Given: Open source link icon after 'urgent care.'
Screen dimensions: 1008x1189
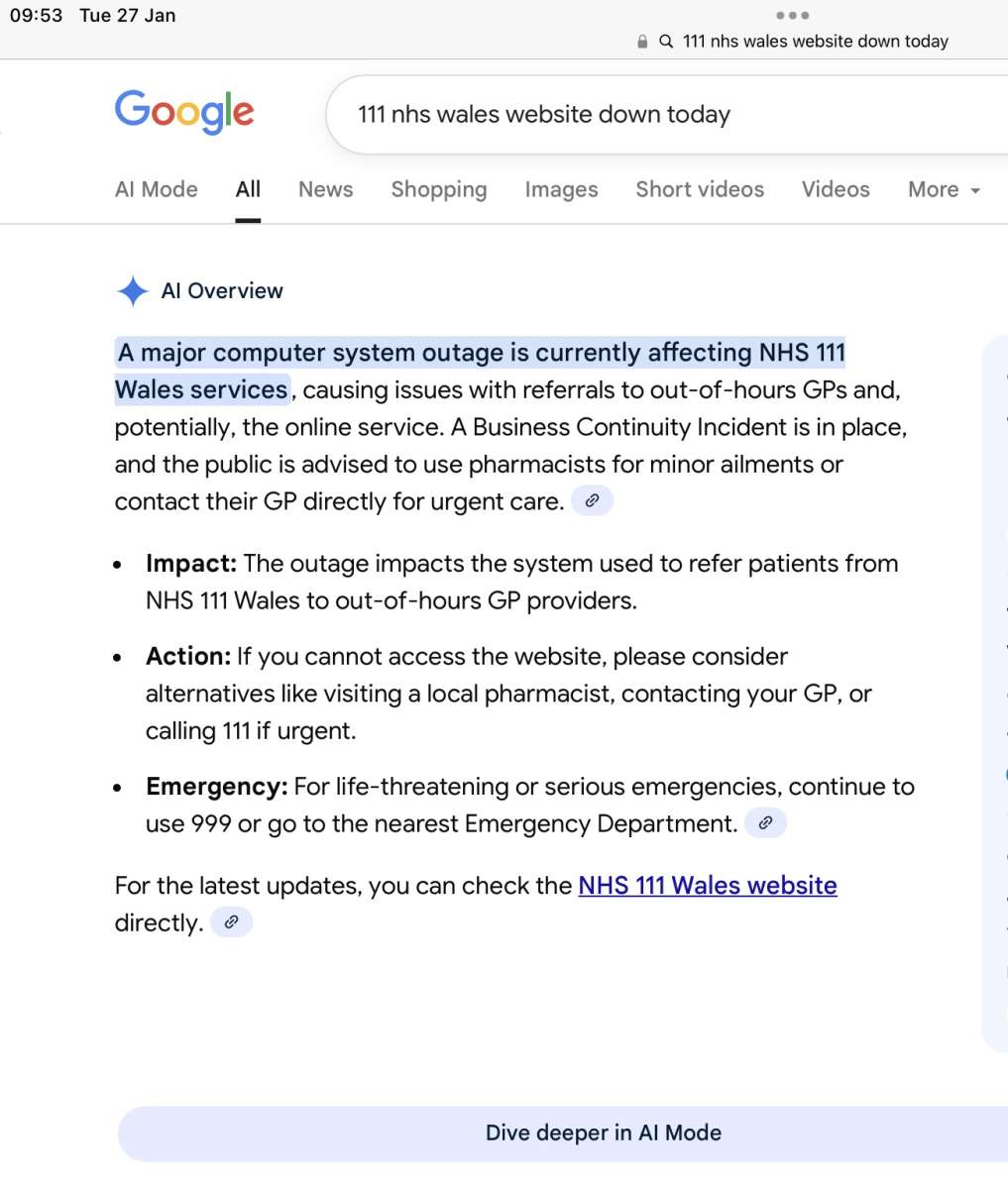Looking at the screenshot, I should (x=593, y=501).
